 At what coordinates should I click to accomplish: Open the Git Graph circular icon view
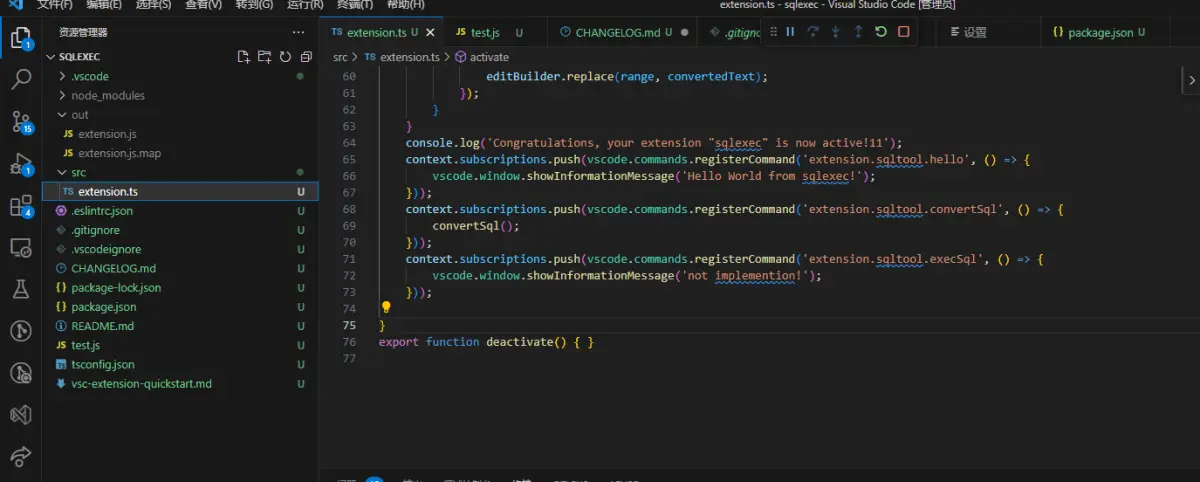[x=20, y=331]
